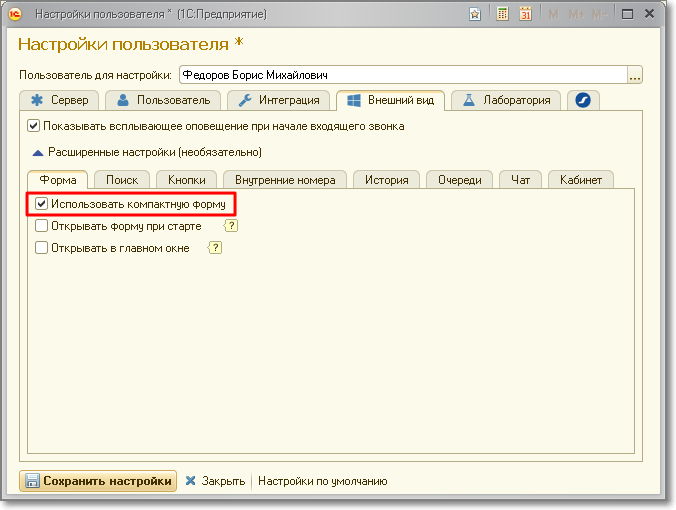Switch to the Поиск sub-tab
Screen dimensions: 676x510
pyautogui.click(x=122, y=180)
